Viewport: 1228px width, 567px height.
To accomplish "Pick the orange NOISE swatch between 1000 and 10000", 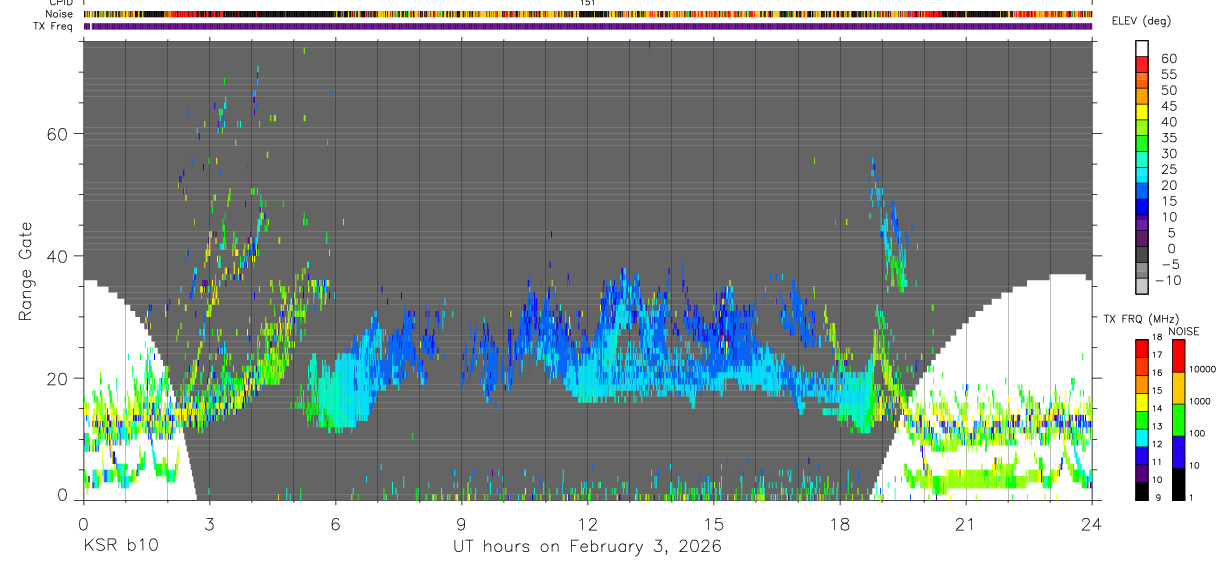I will (x=1177, y=387).
